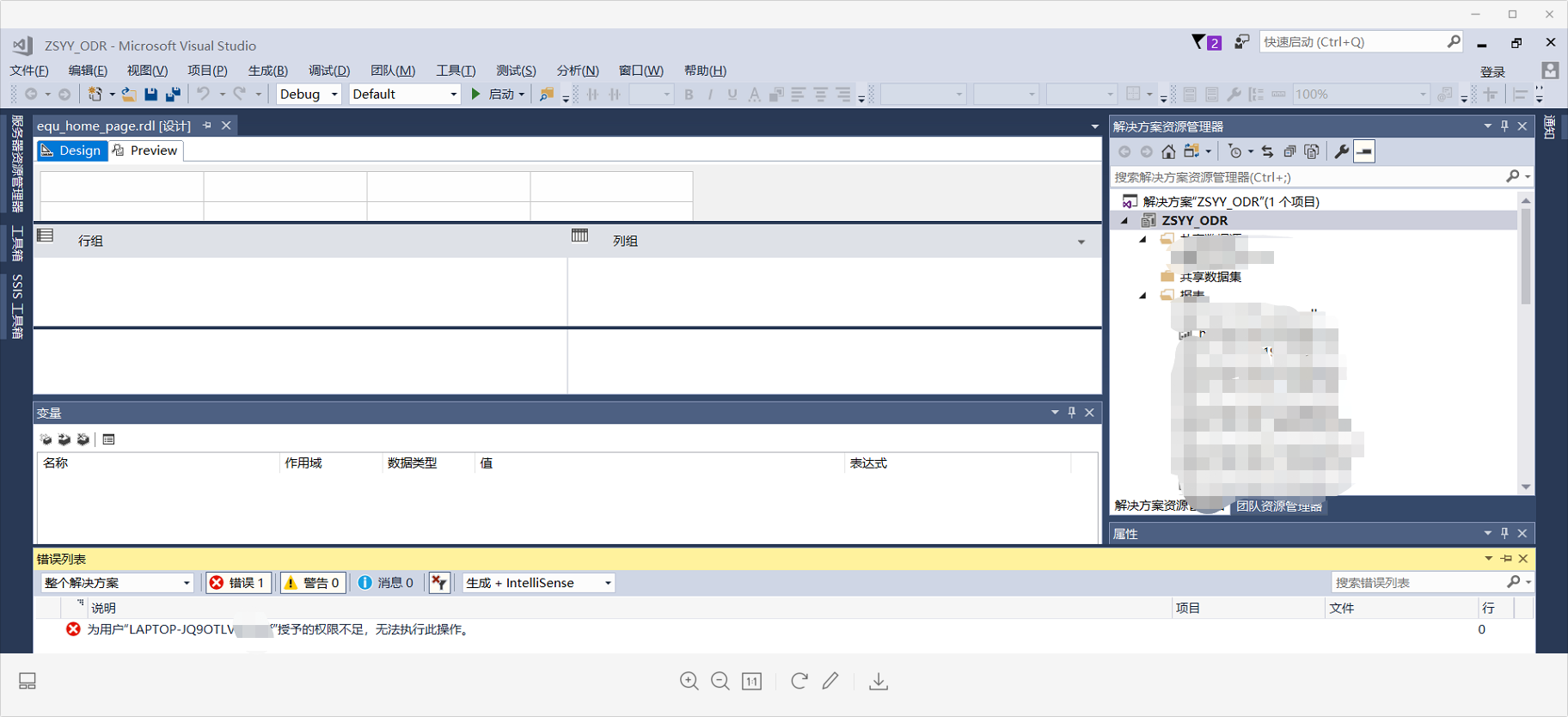1568x717 pixels.
Task: Click the New Project toolbar icon
Action: tap(95, 94)
